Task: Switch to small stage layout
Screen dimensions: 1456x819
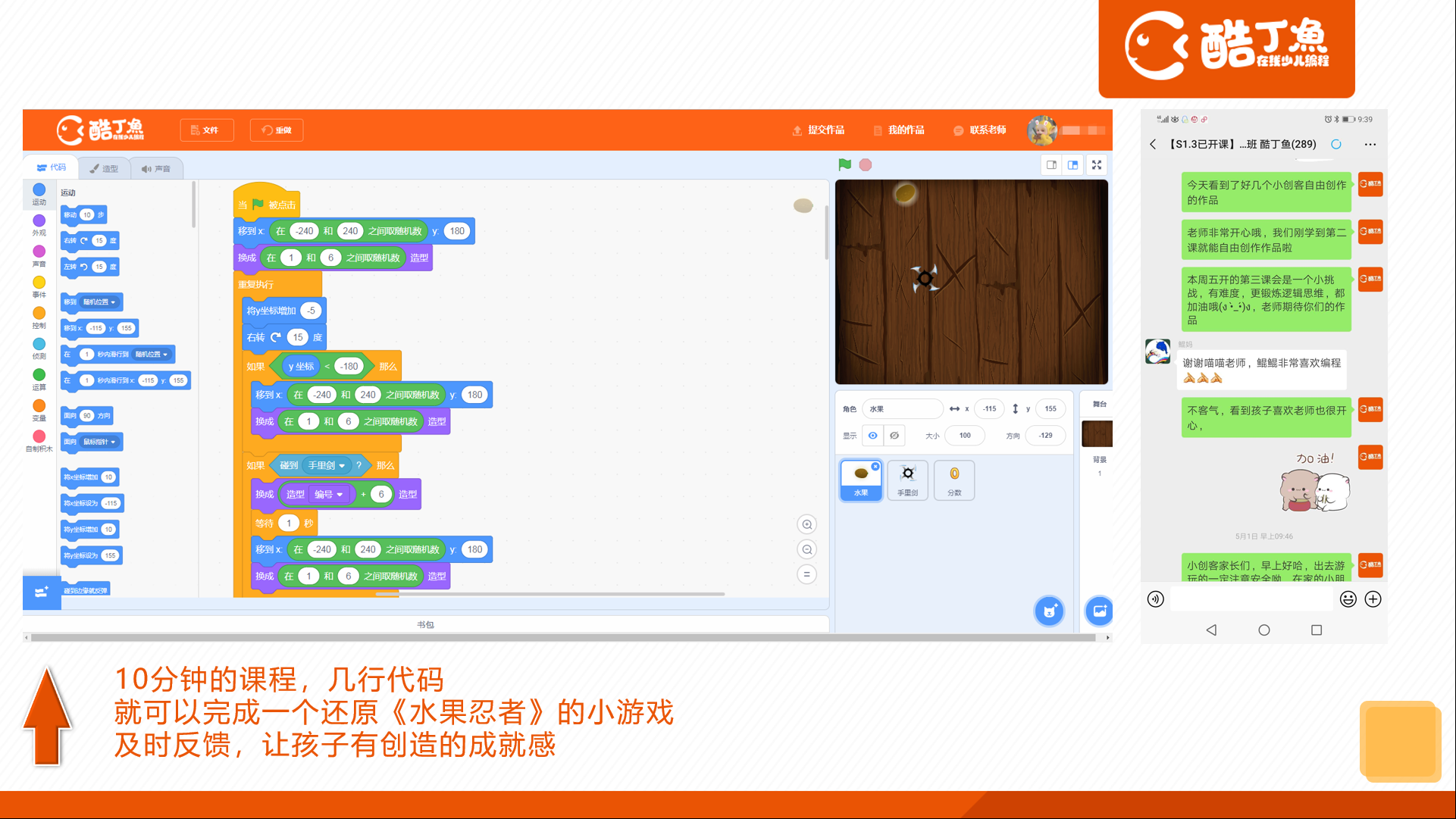Action: click(x=1052, y=164)
